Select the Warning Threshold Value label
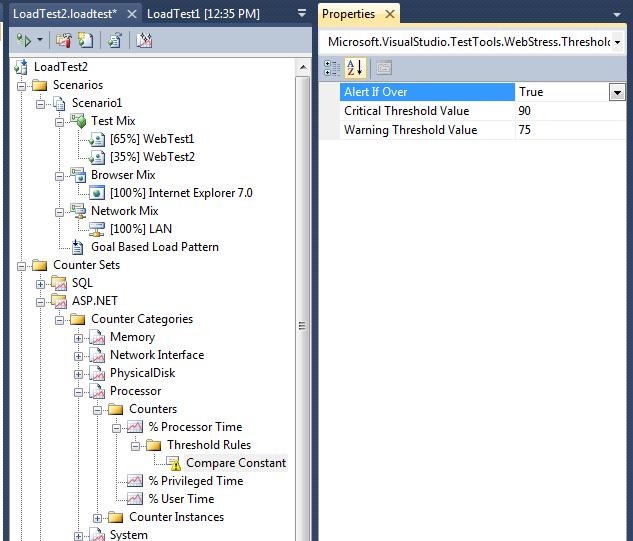 (x=411, y=130)
